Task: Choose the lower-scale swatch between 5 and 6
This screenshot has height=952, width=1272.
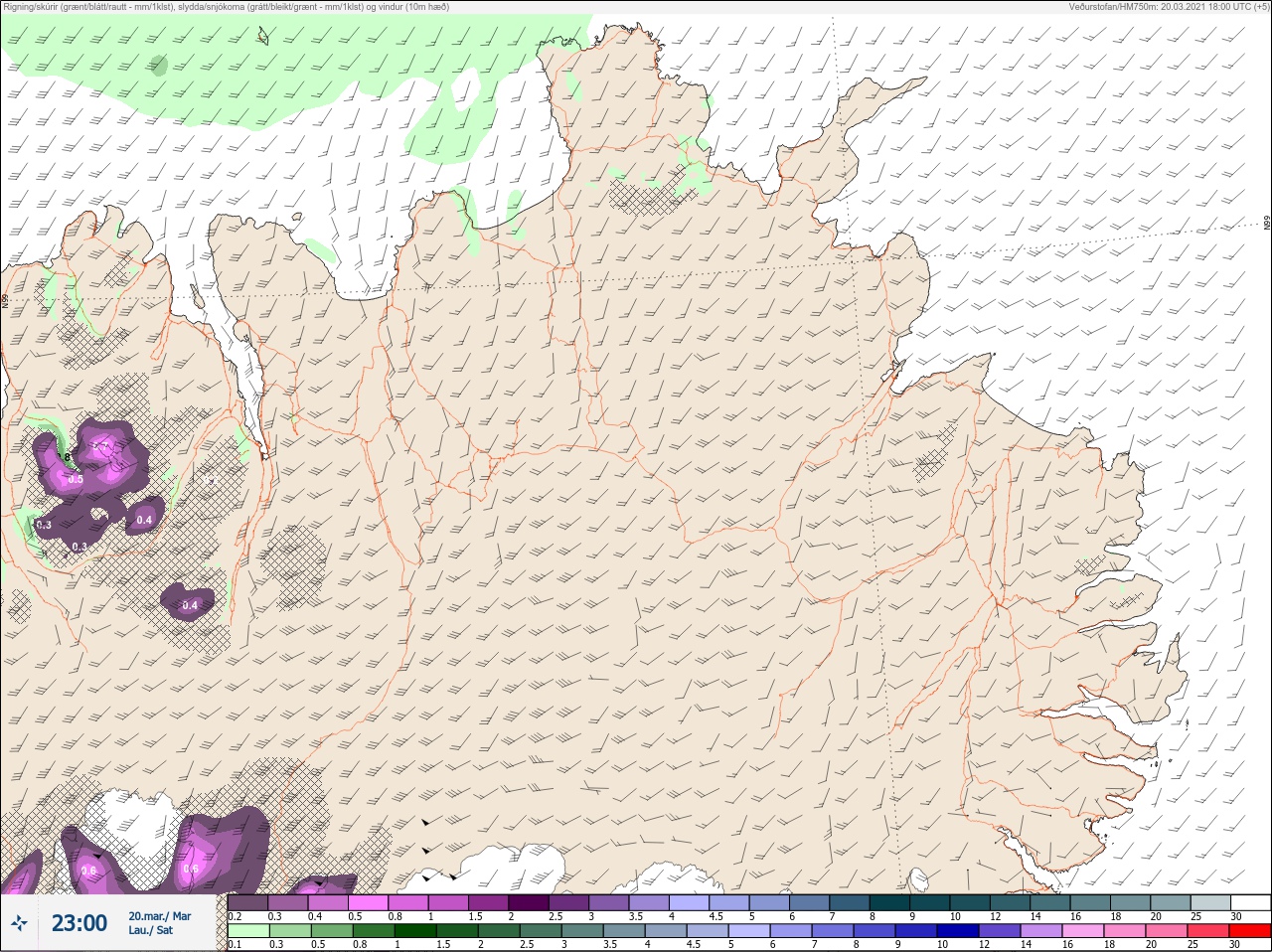Action: tap(749, 930)
